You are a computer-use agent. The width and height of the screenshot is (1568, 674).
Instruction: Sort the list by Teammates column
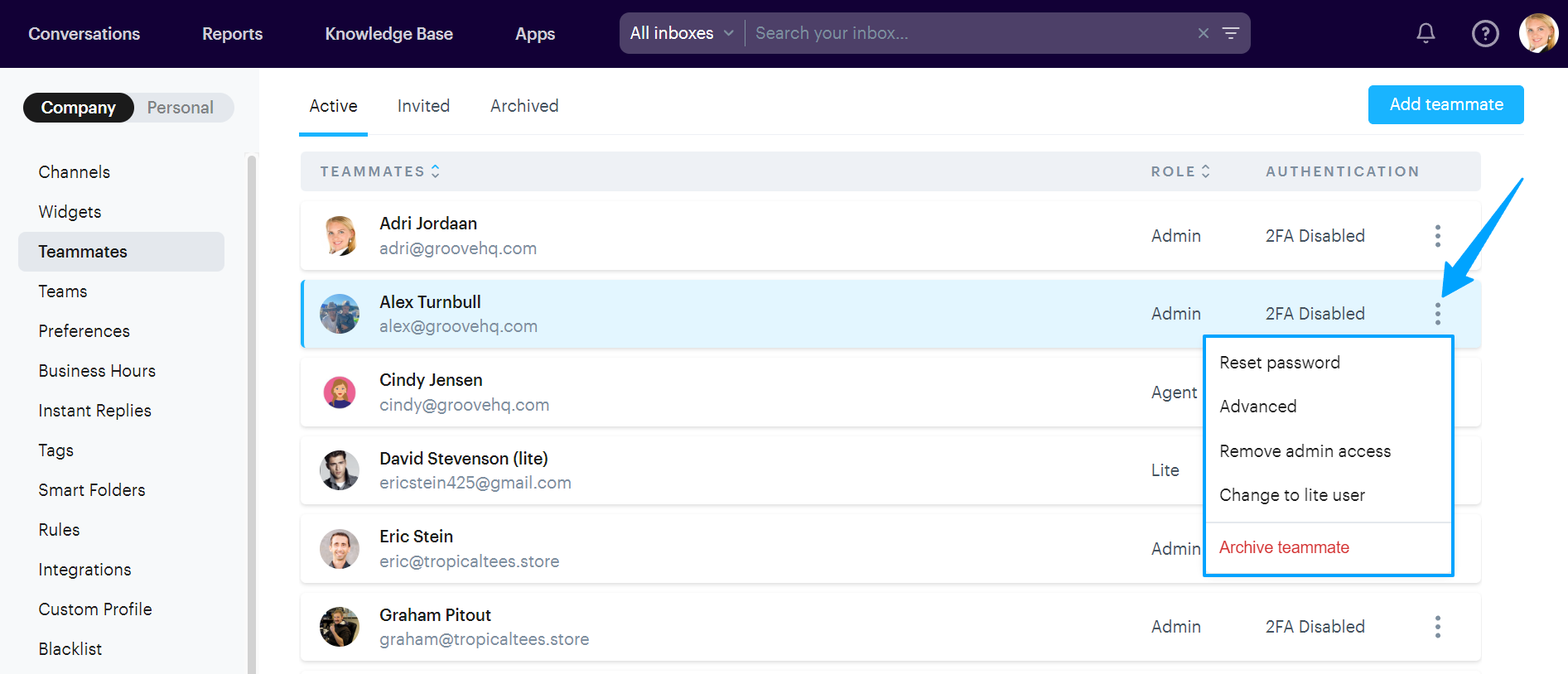380,171
